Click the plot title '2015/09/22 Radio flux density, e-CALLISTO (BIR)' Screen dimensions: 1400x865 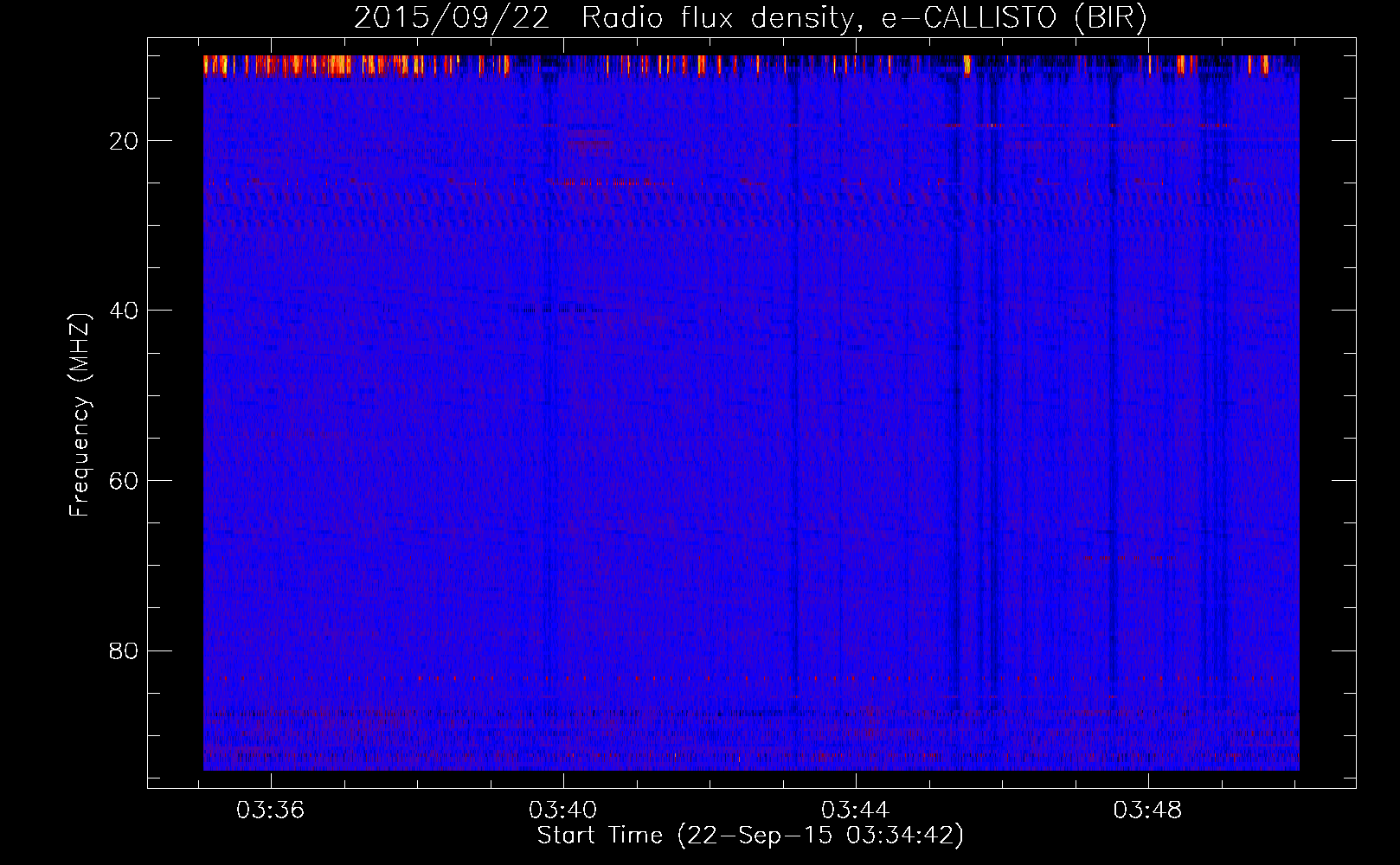(x=750, y=18)
